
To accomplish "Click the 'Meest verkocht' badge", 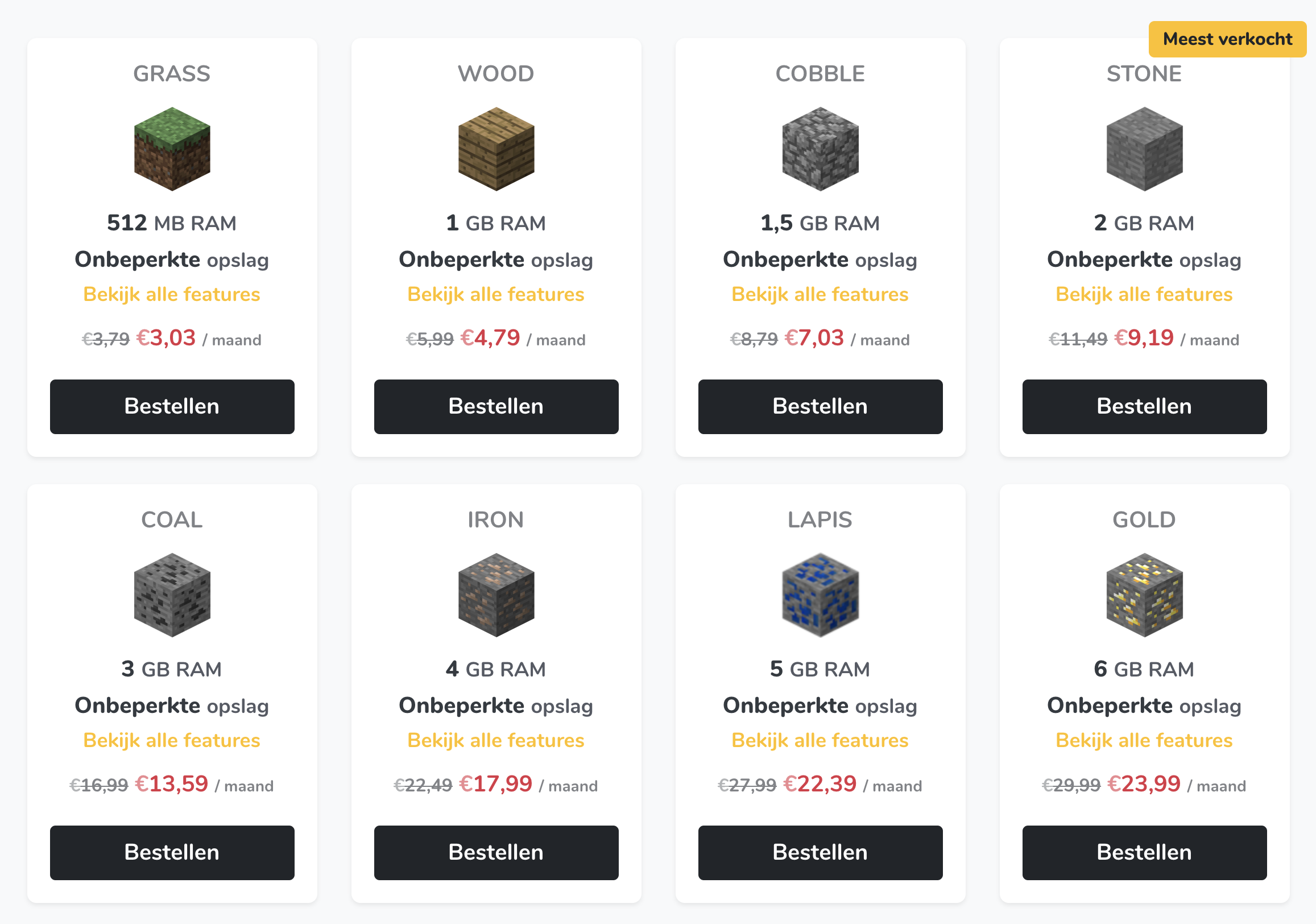I will 1227,39.
